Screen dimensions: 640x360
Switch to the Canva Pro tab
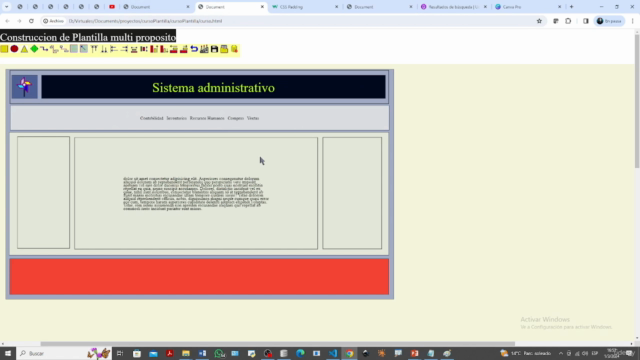tap(528, 7)
